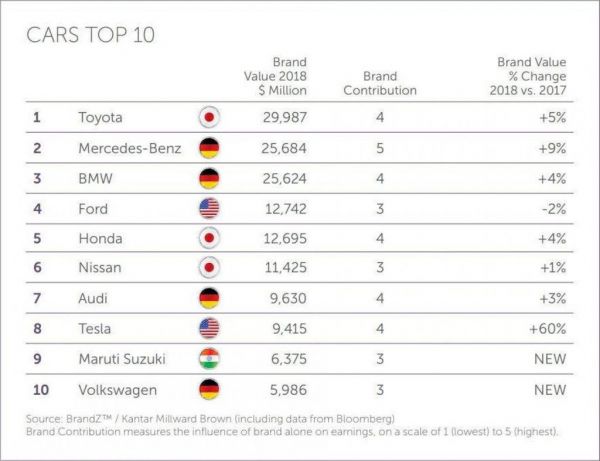Image resolution: width=600 pixels, height=461 pixels.
Task: Click the US flag beside Tesla
Action: tap(210, 328)
